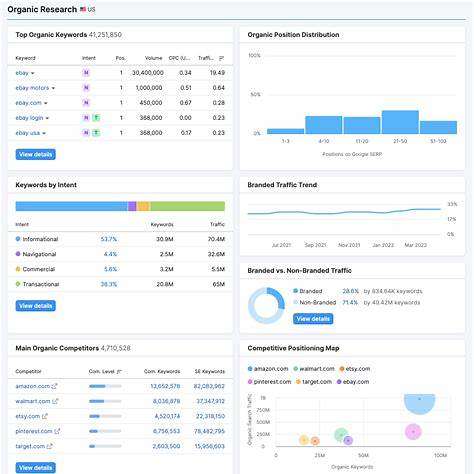Click the pink pinterest.com bubble on map
This screenshot has height=474, width=474.
(x=413, y=432)
